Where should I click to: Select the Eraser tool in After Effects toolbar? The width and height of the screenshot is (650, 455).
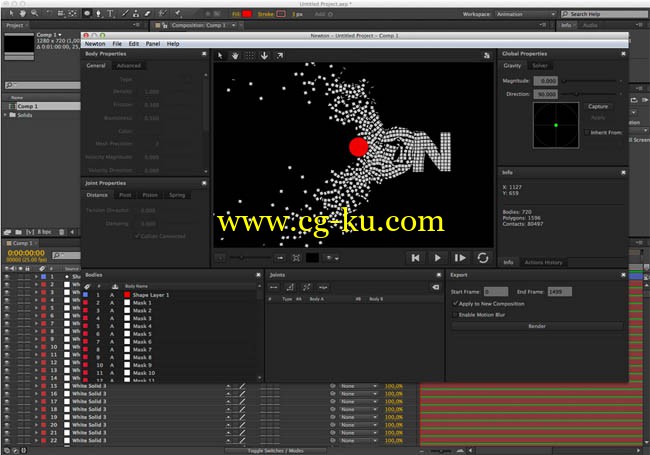(147, 13)
